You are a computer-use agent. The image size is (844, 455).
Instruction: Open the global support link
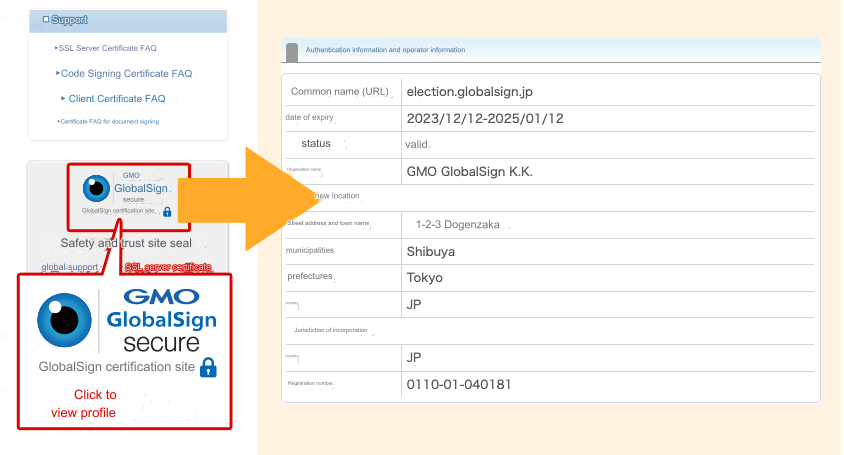point(70,267)
